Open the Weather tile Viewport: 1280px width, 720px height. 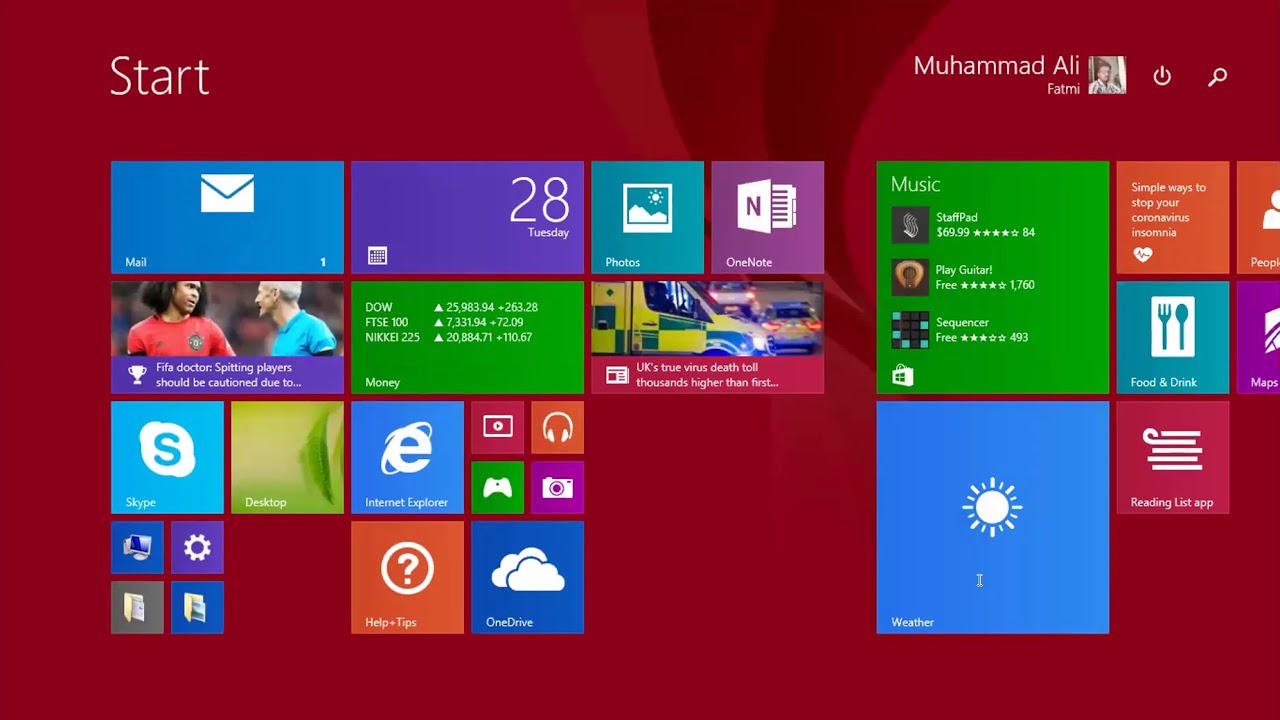(x=992, y=517)
